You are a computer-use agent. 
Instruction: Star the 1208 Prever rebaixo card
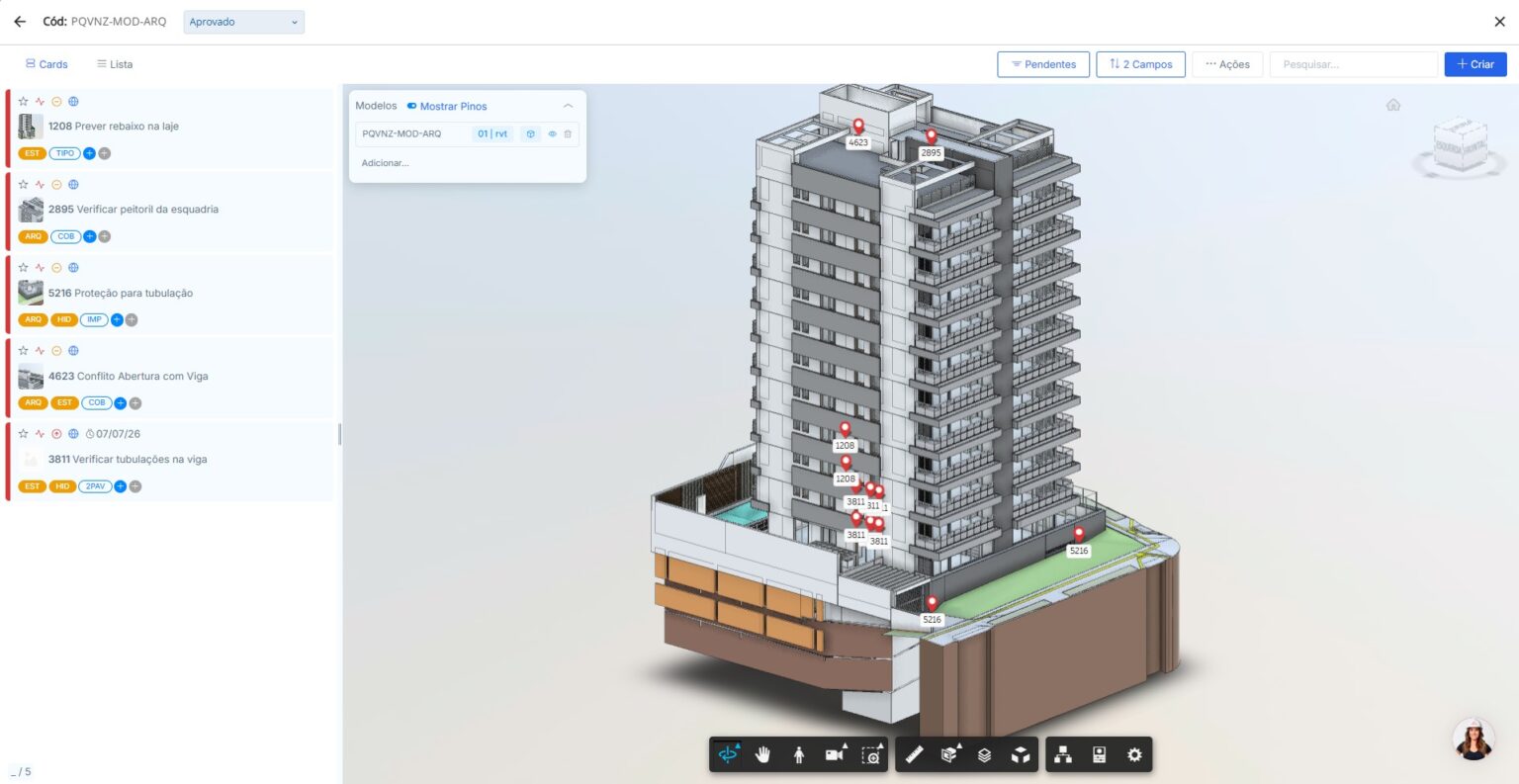click(24, 102)
